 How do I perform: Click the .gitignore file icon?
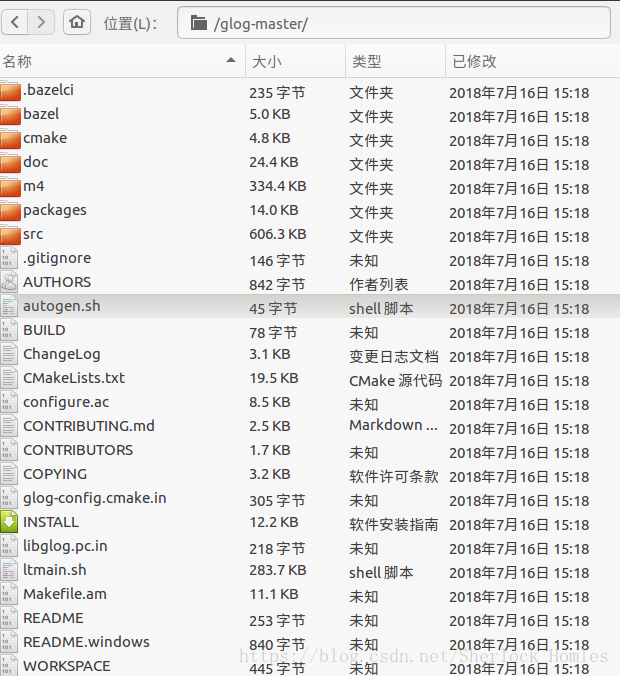coord(9,258)
